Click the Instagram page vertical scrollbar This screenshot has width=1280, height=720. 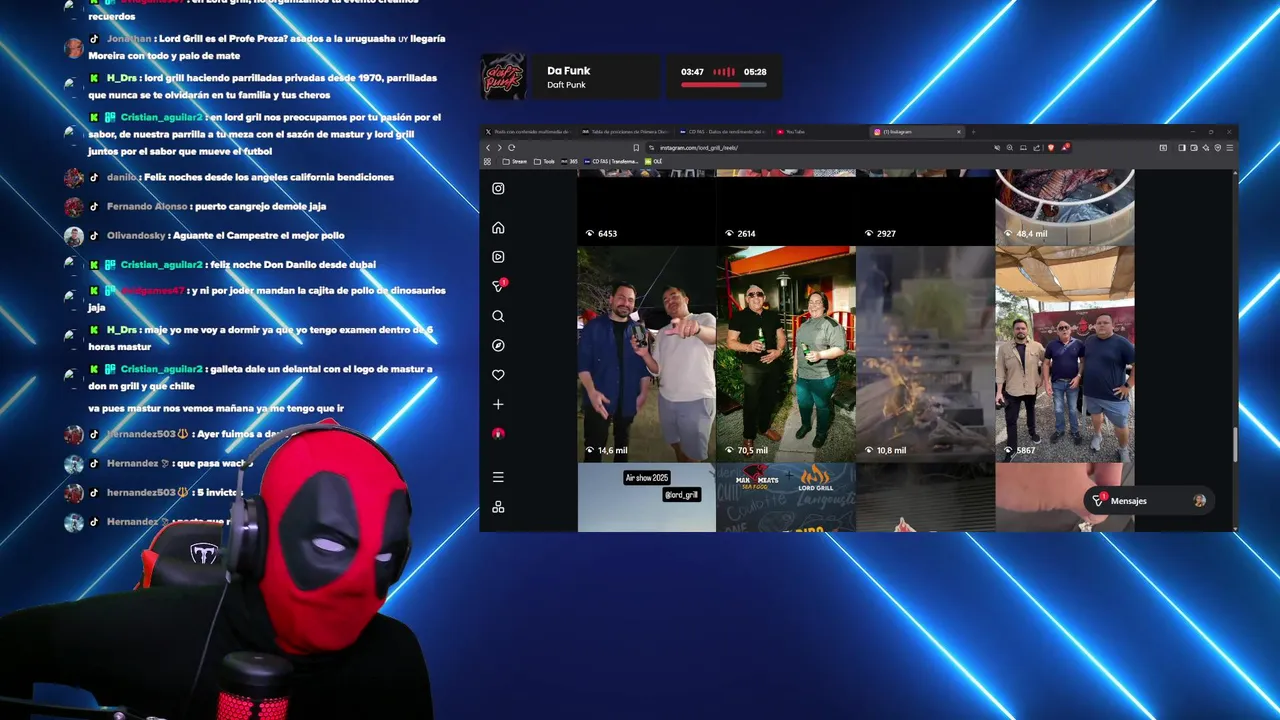pos(1236,445)
